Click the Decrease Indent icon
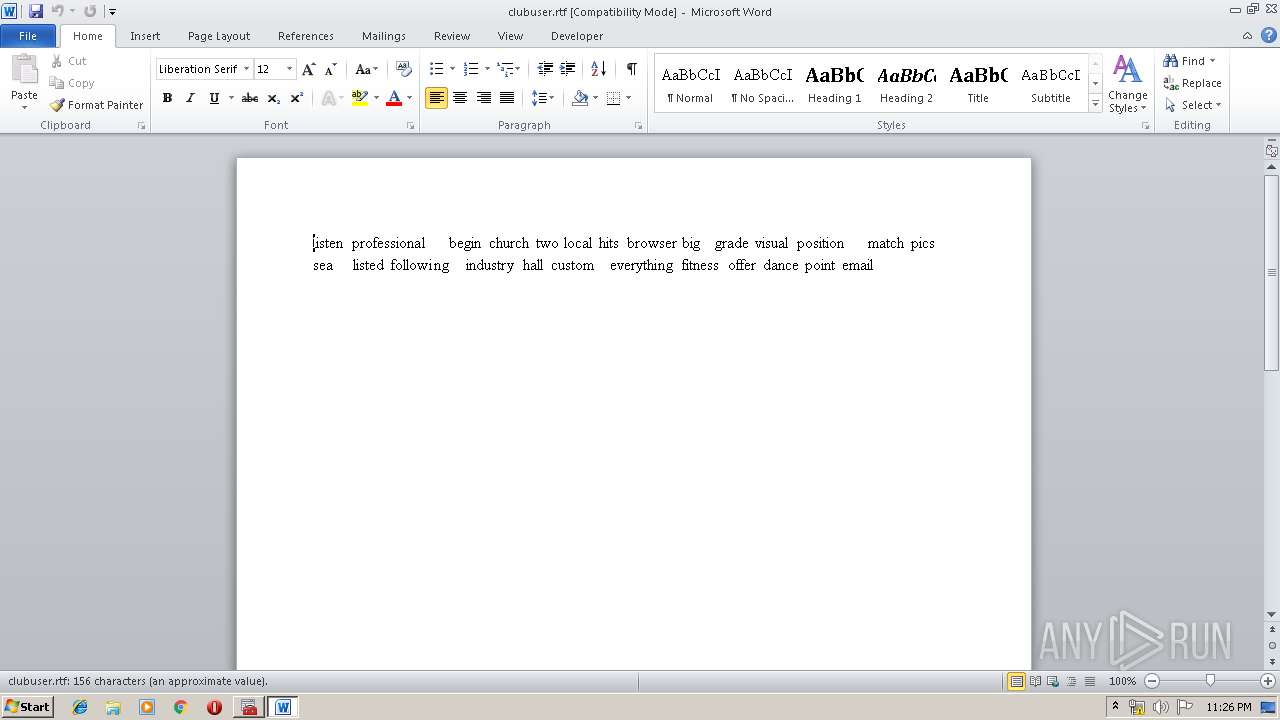The width and height of the screenshot is (1280, 720). tap(545, 69)
